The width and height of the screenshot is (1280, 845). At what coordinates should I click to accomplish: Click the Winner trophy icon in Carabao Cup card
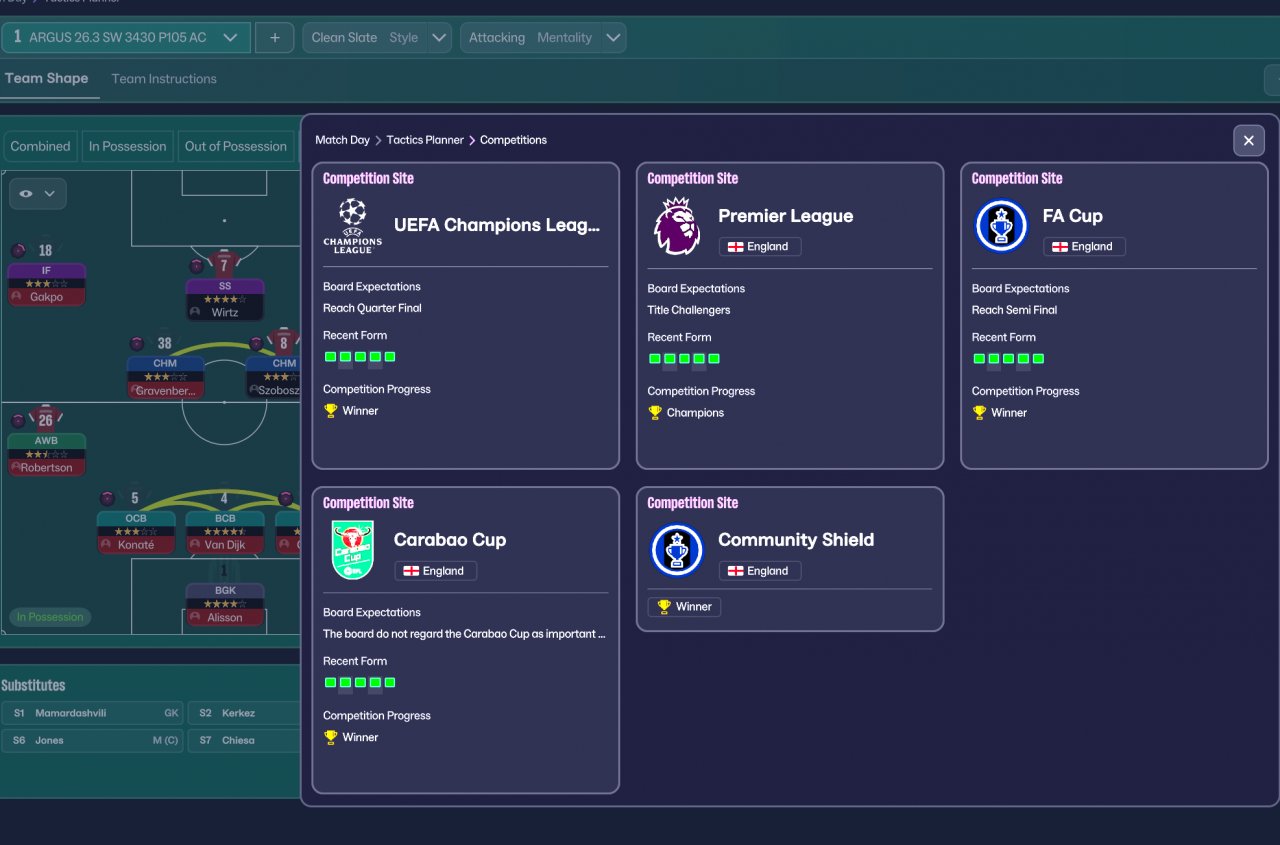tap(331, 738)
